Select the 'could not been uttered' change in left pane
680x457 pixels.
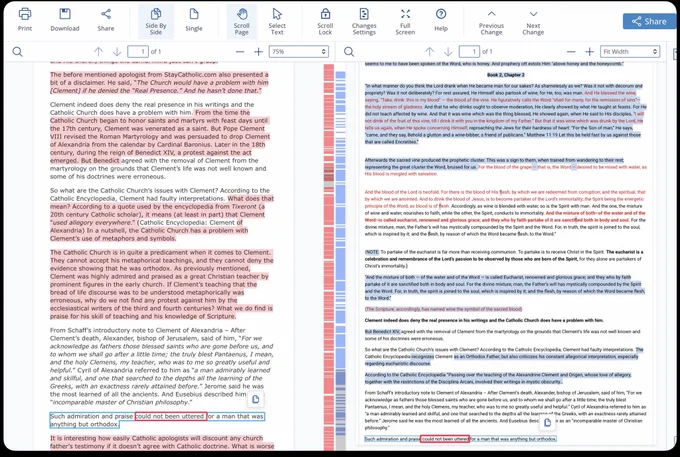[x=170, y=416]
